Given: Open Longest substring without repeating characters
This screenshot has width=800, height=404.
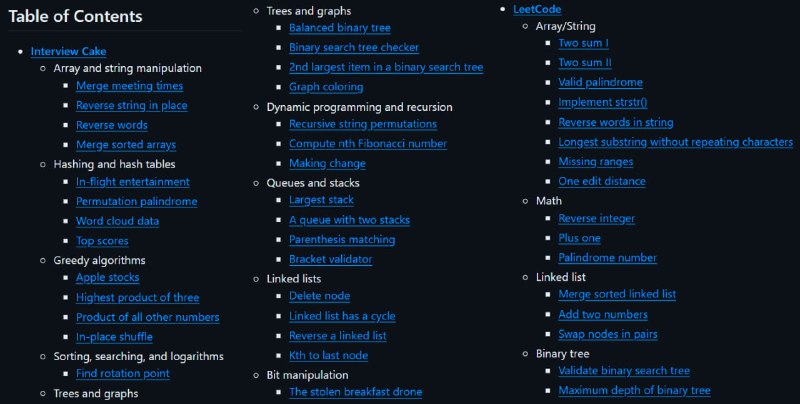Looking at the screenshot, I should pyautogui.click(x=676, y=142).
